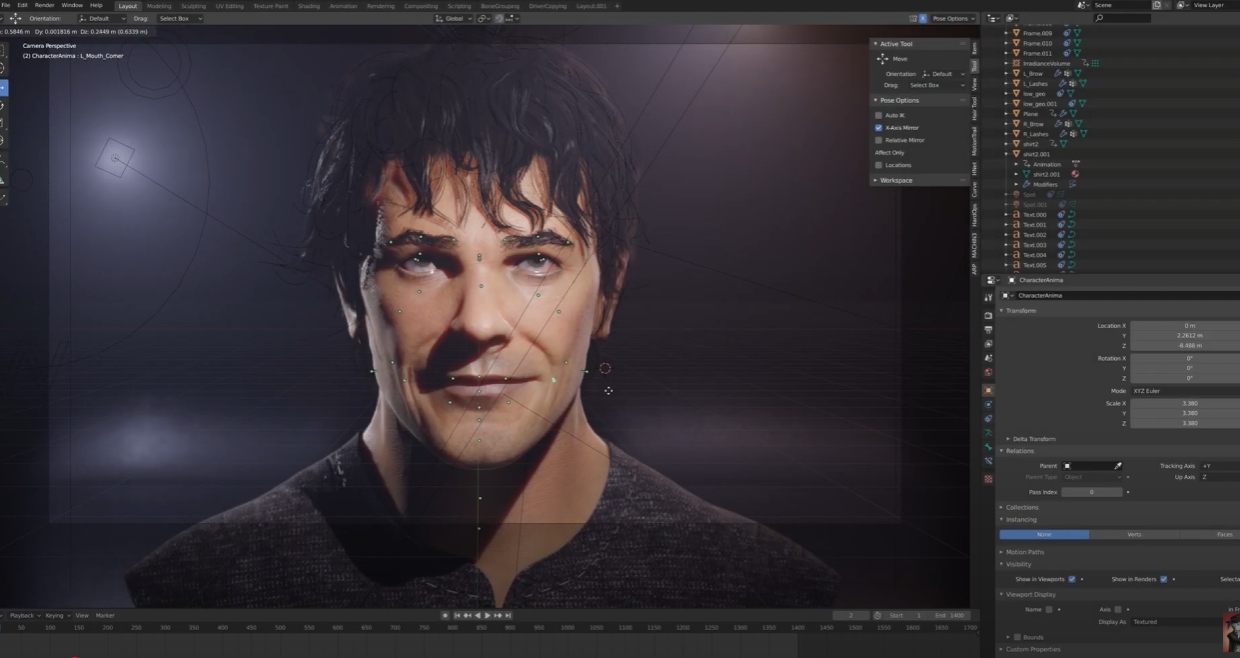Screen dimensions: 1240x658
Task: Open the Output properties tab icon
Action: [x=988, y=330]
